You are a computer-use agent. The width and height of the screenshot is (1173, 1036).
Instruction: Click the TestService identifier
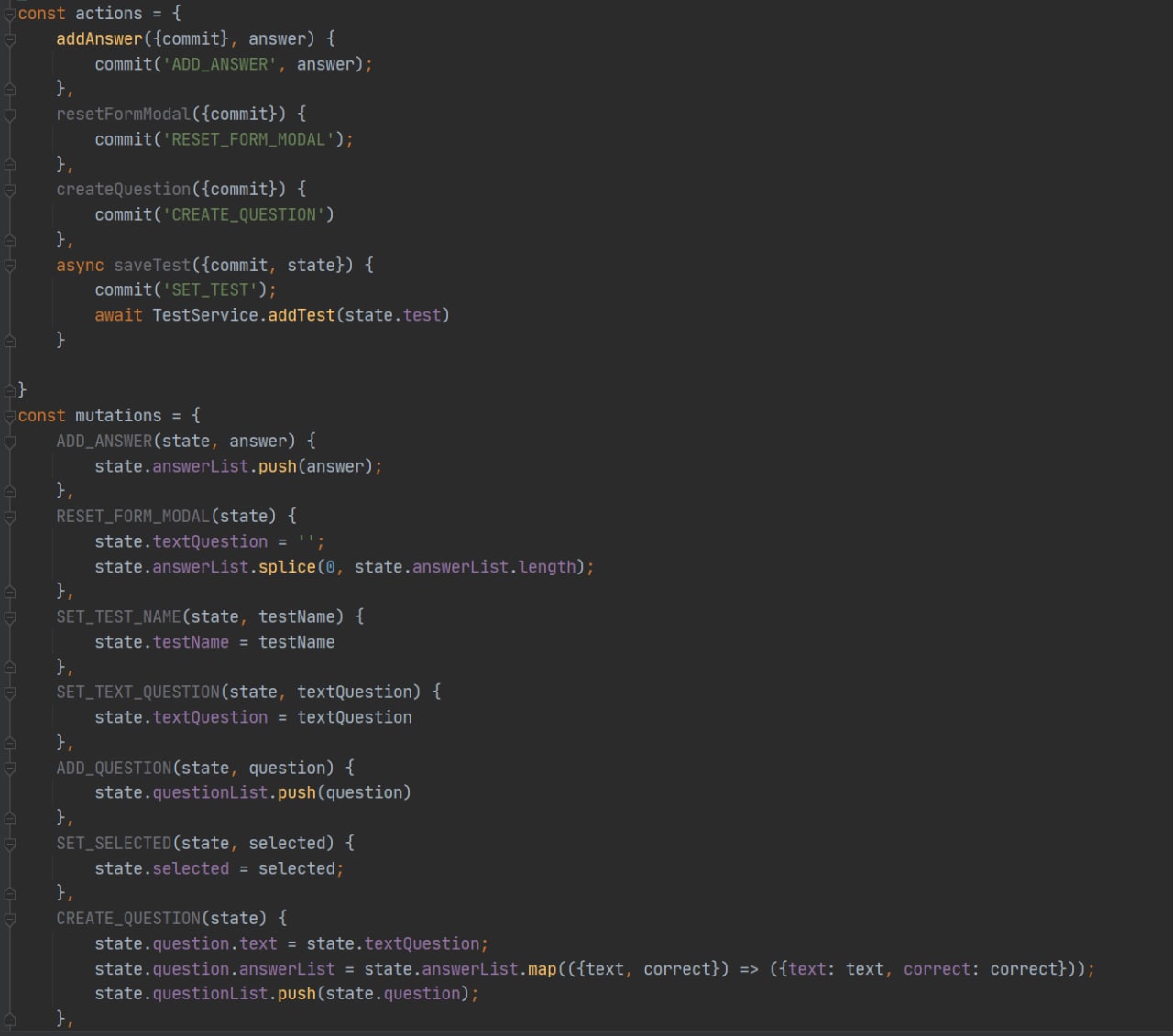(205, 315)
